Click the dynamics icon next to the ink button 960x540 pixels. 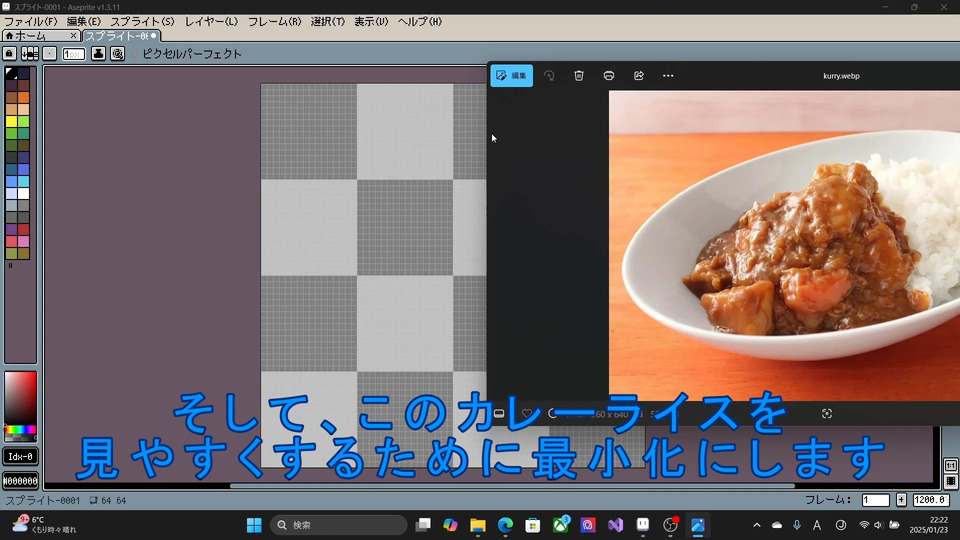117,54
